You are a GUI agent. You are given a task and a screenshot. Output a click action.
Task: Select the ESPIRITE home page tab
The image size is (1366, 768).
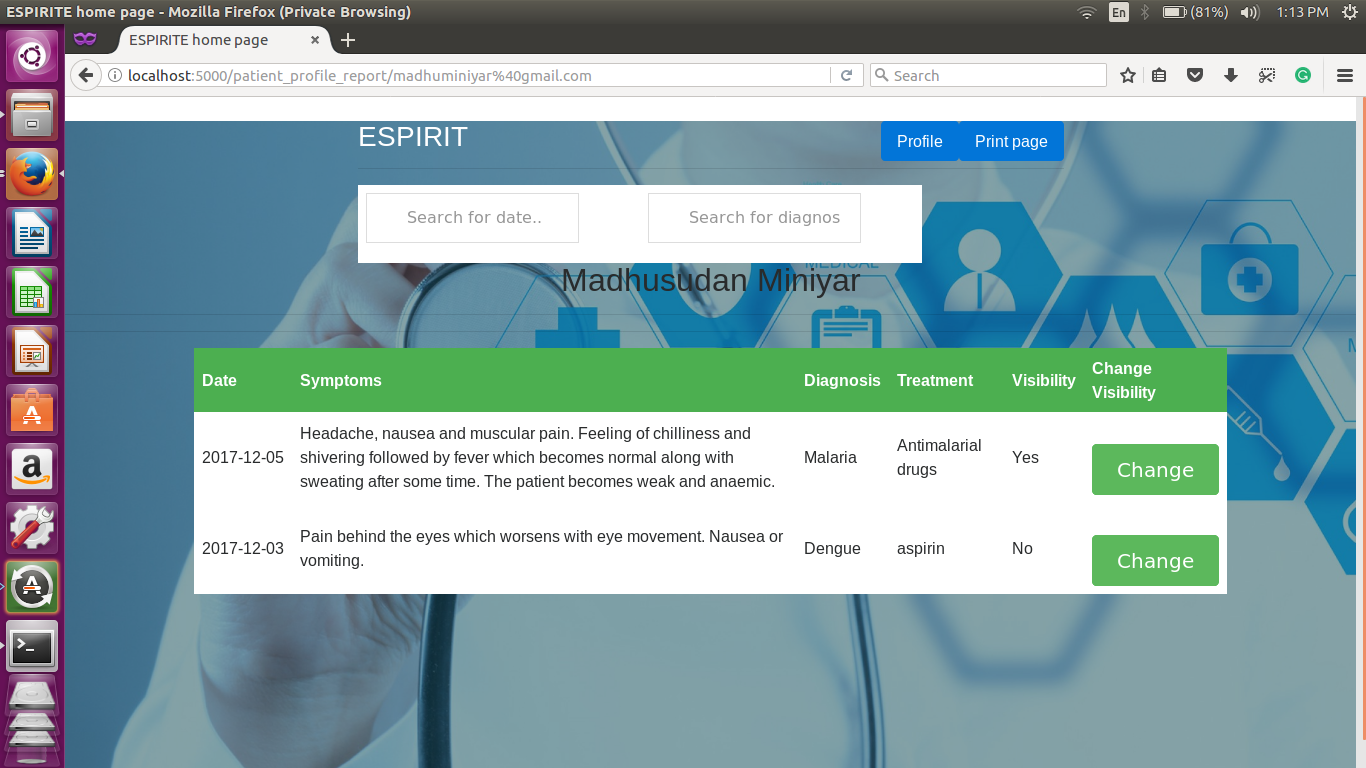point(224,40)
